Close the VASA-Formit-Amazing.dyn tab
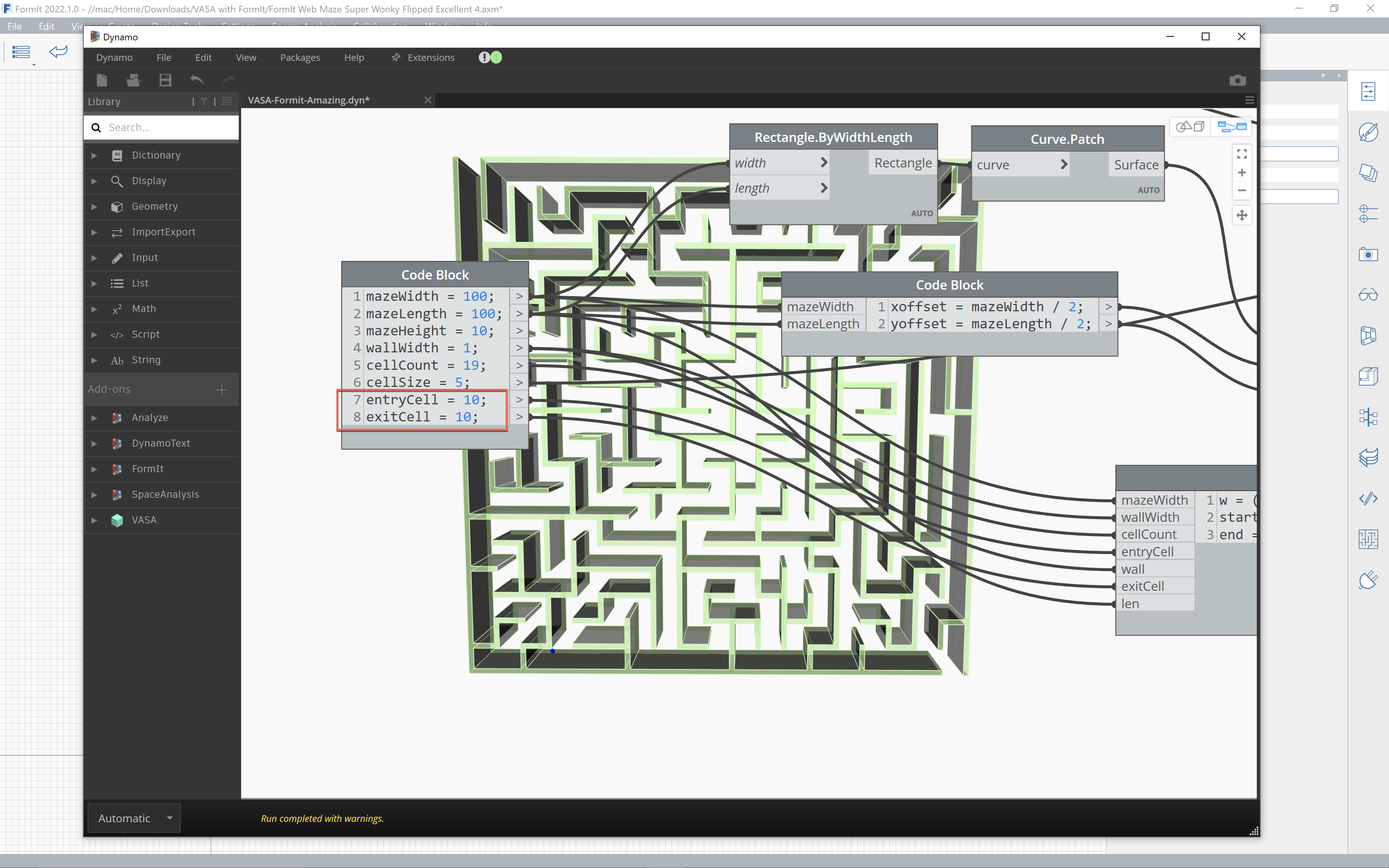Image resolution: width=1389 pixels, height=868 pixels. [x=428, y=100]
